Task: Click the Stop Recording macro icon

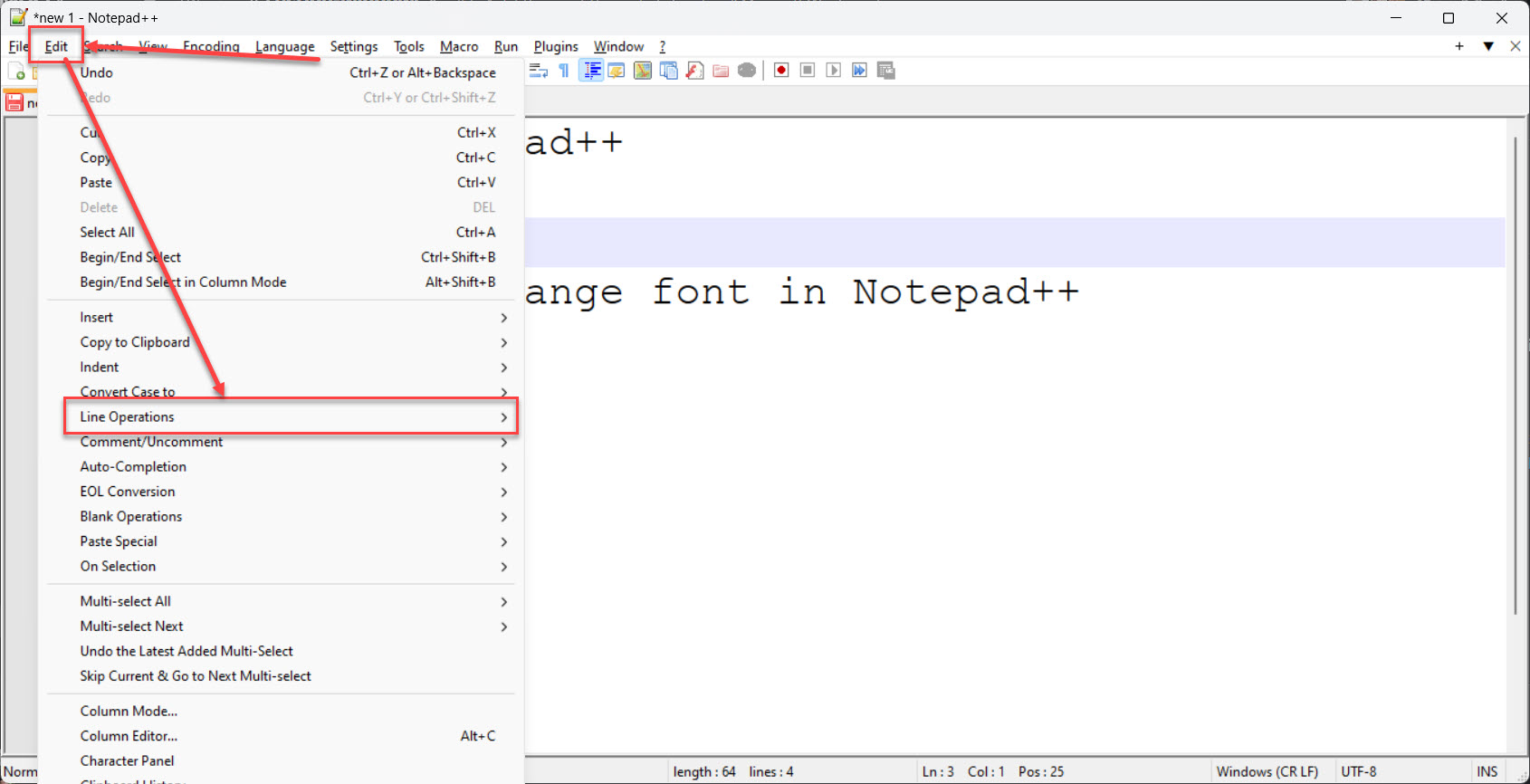Action: click(808, 71)
